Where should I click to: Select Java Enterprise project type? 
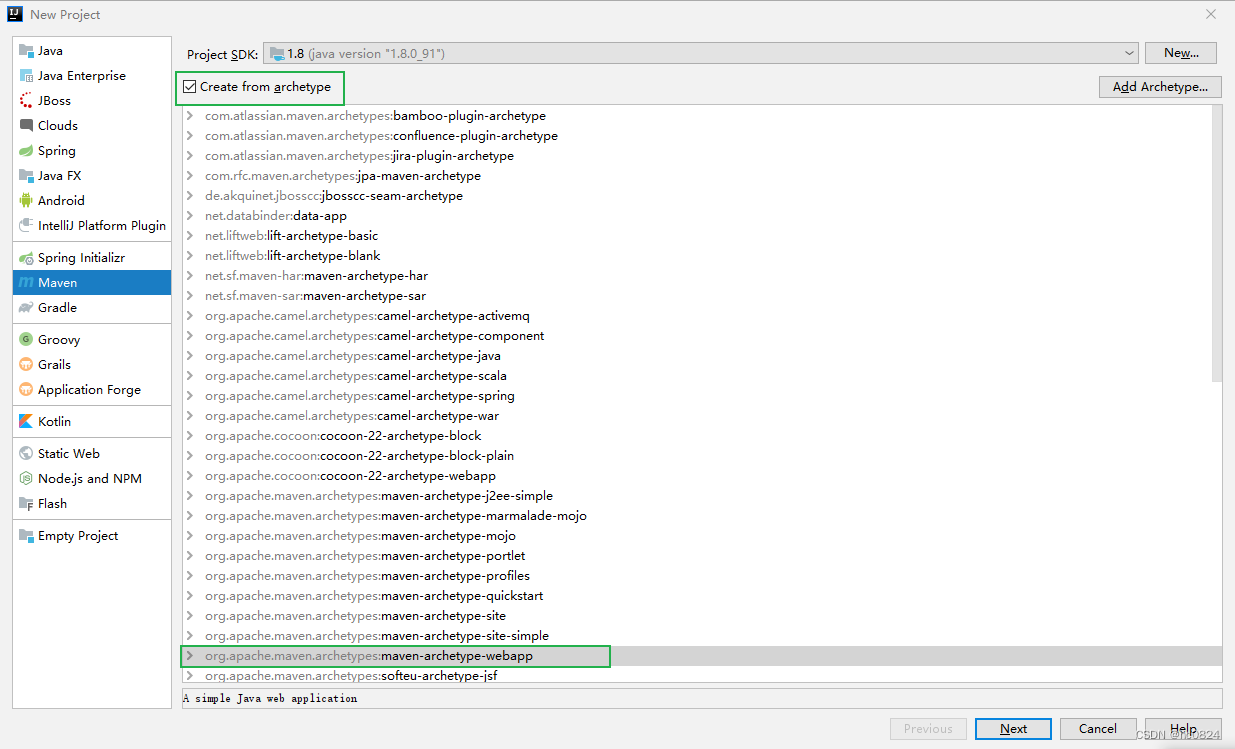pyautogui.click(x=92, y=76)
